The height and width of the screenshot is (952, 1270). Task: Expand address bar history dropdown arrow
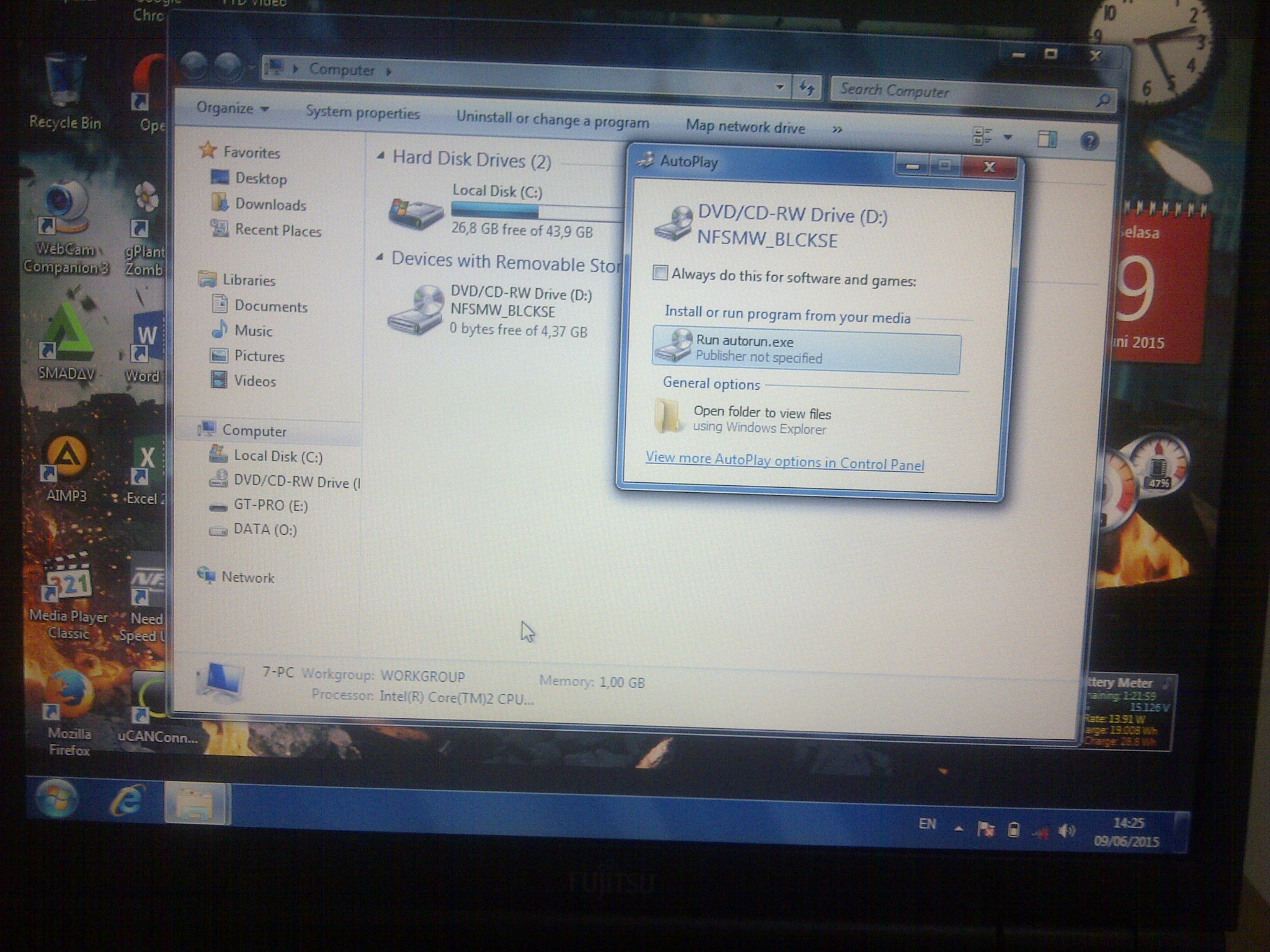click(780, 87)
